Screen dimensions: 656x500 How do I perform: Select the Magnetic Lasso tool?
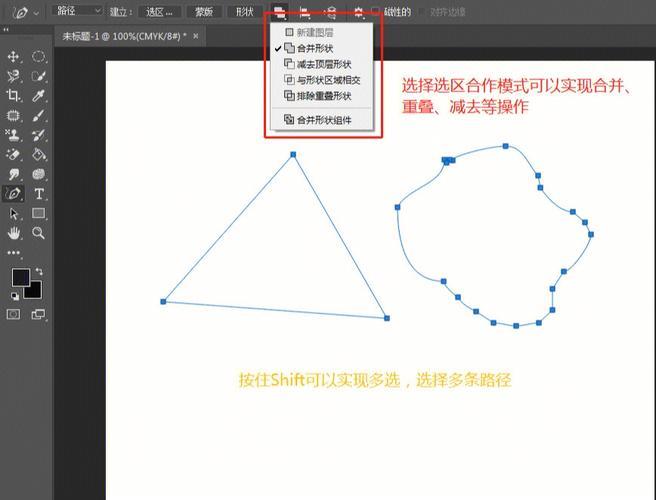point(13,76)
